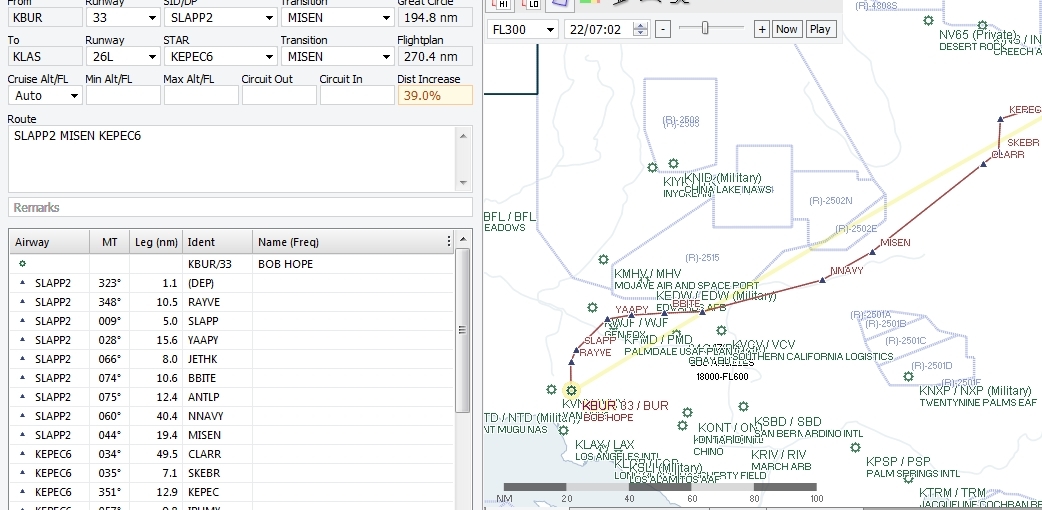This screenshot has width=1042, height=510.
Task: Click the KNXP Twentynine Palms airport symbol
Action: [x=908, y=376]
